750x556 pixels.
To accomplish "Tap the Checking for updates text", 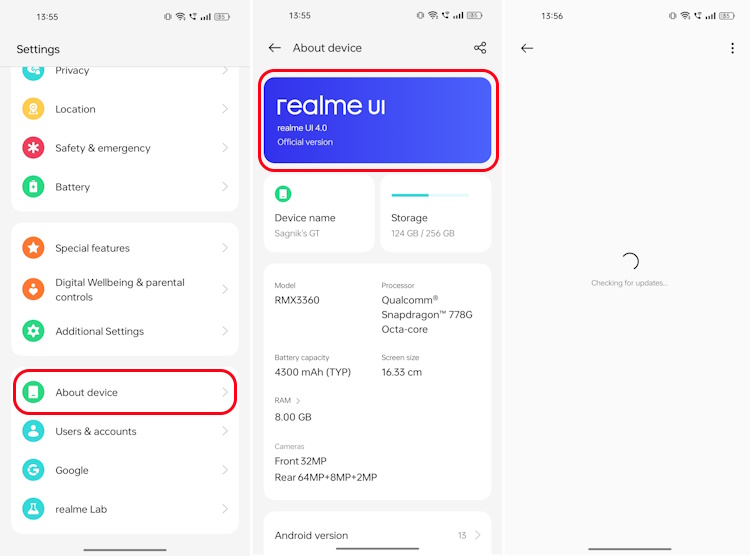I will coord(629,283).
